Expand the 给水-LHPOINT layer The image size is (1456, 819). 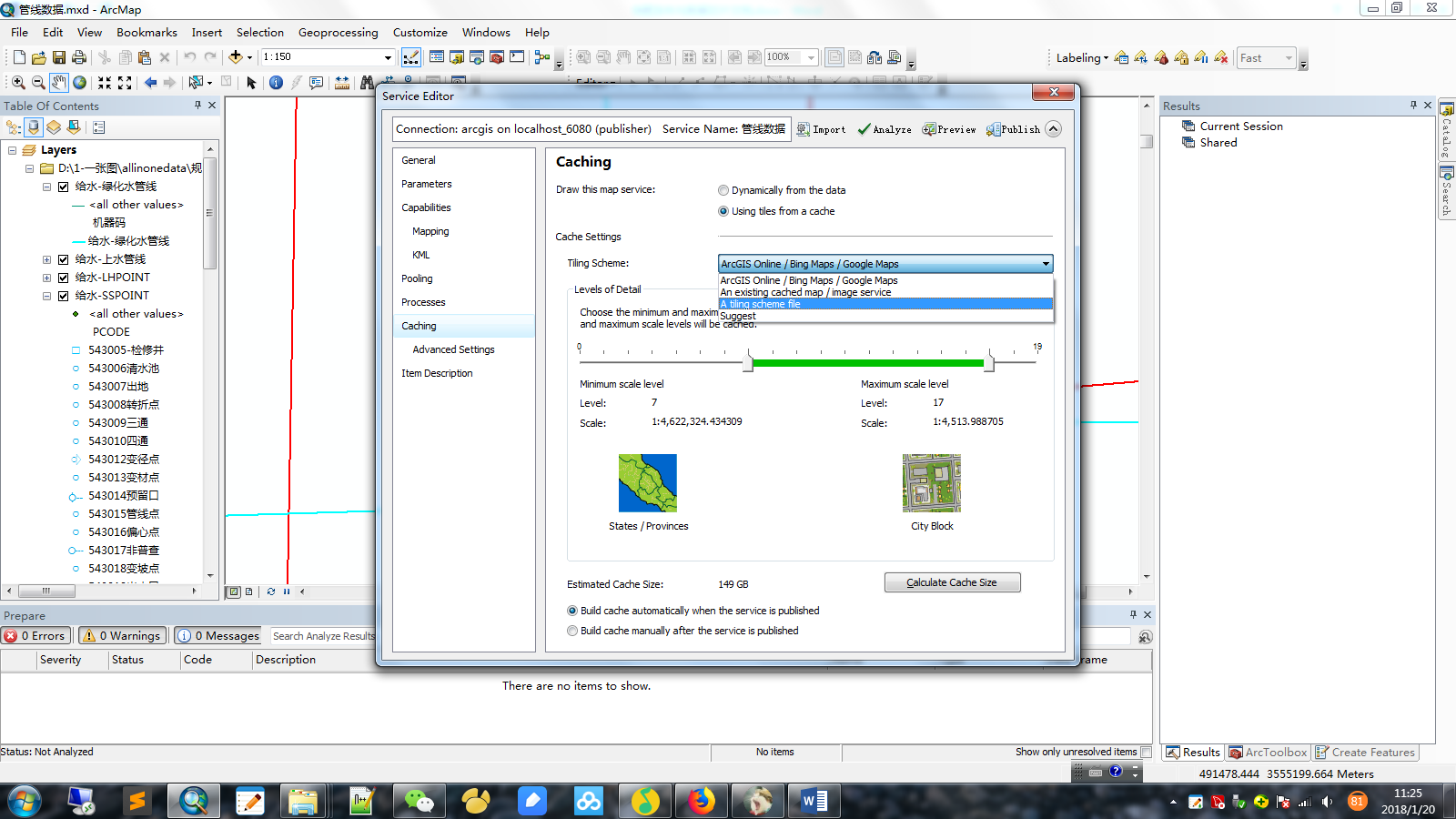tap(46, 278)
